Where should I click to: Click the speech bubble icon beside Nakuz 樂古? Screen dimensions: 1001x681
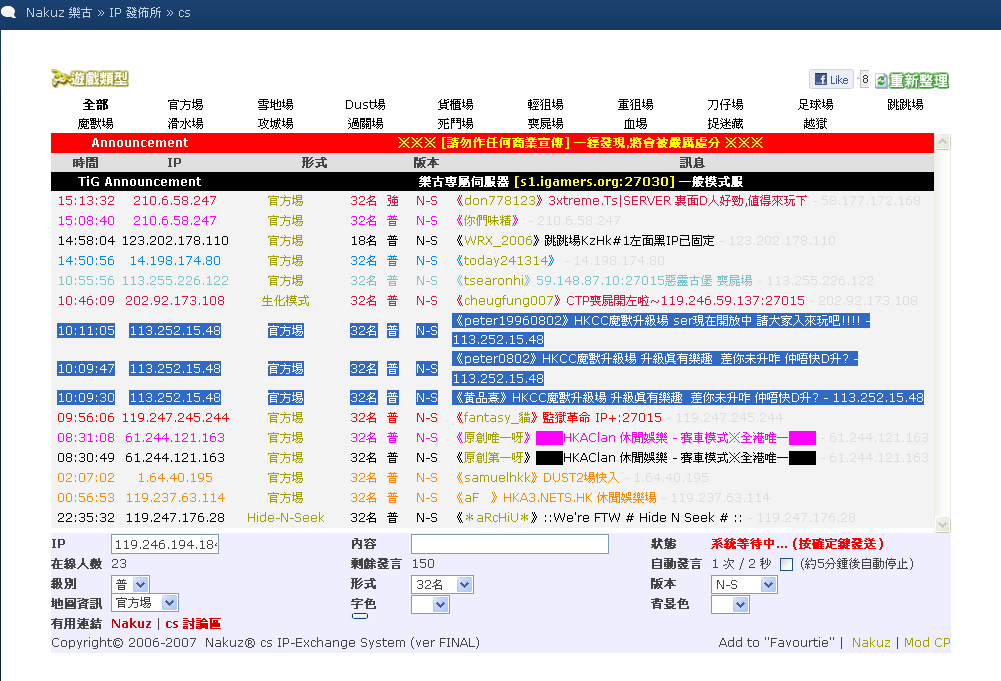pyautogui.click(x=9, y=13)
